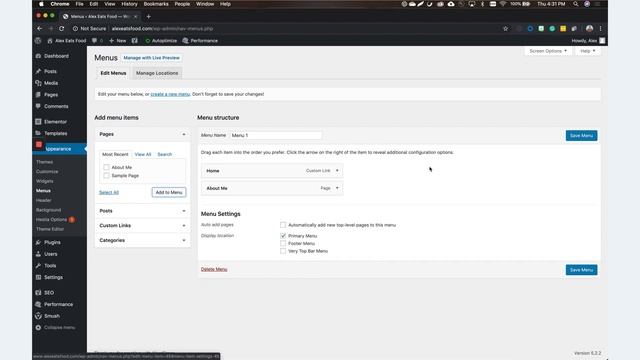
Task: Open Widgets under Appearance
Action: point(44,181)
